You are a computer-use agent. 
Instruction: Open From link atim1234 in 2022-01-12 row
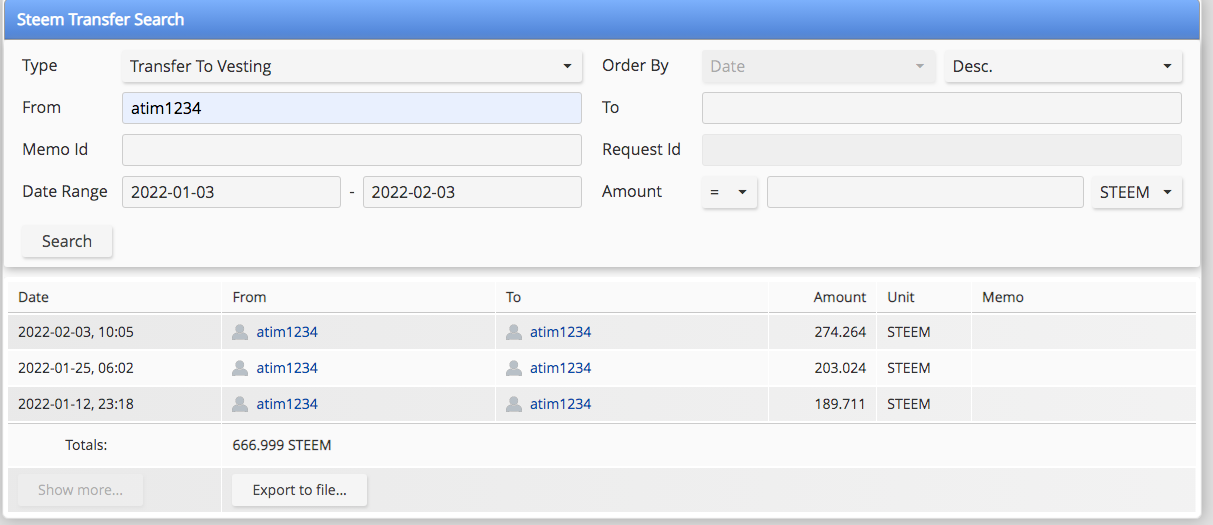point(287,404)
